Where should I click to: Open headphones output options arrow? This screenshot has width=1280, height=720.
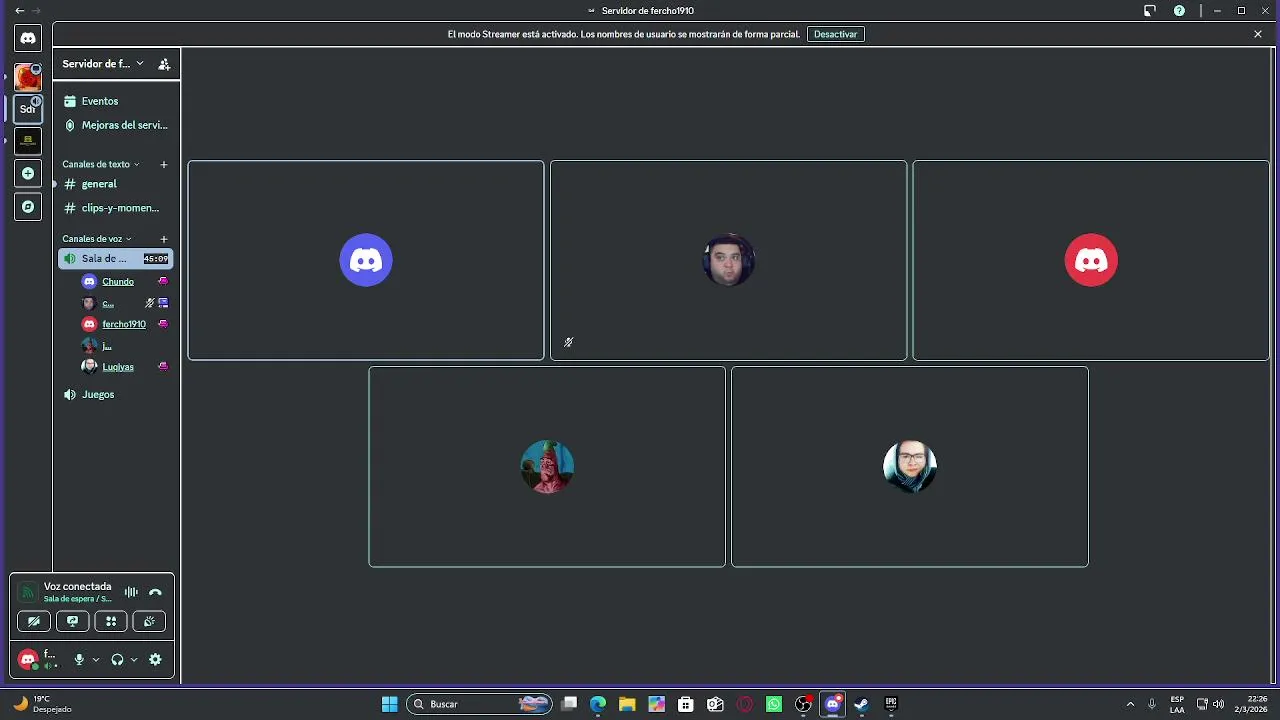[x=134, y=660]
